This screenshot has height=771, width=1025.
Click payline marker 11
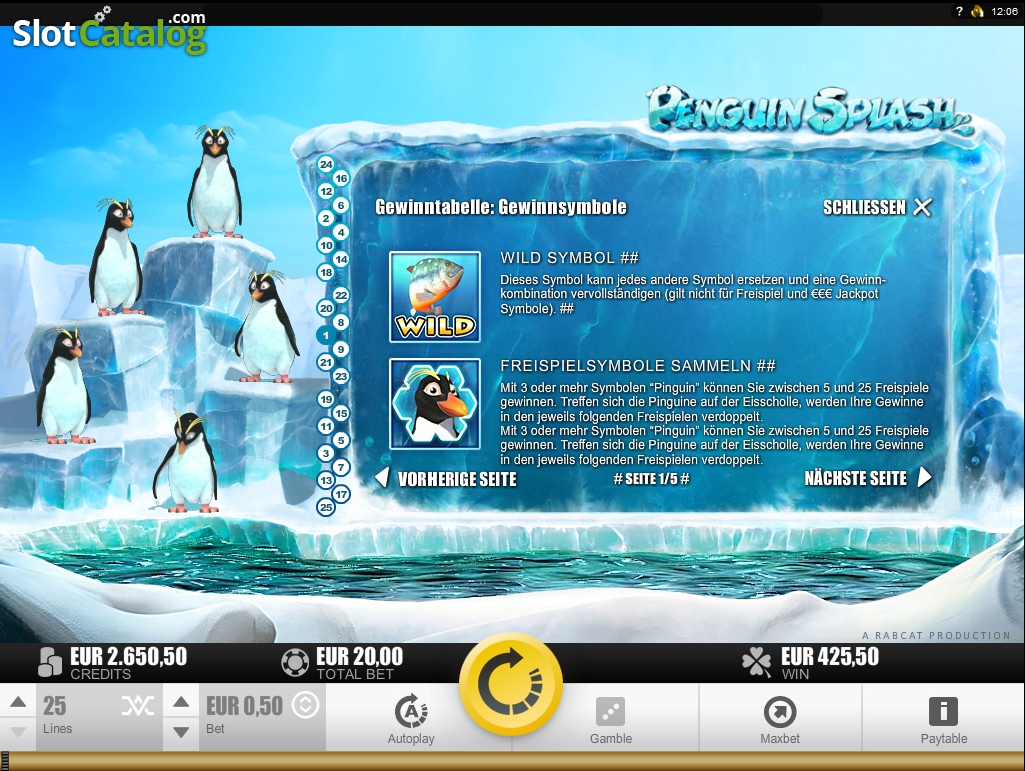click(x=326, y=426)
